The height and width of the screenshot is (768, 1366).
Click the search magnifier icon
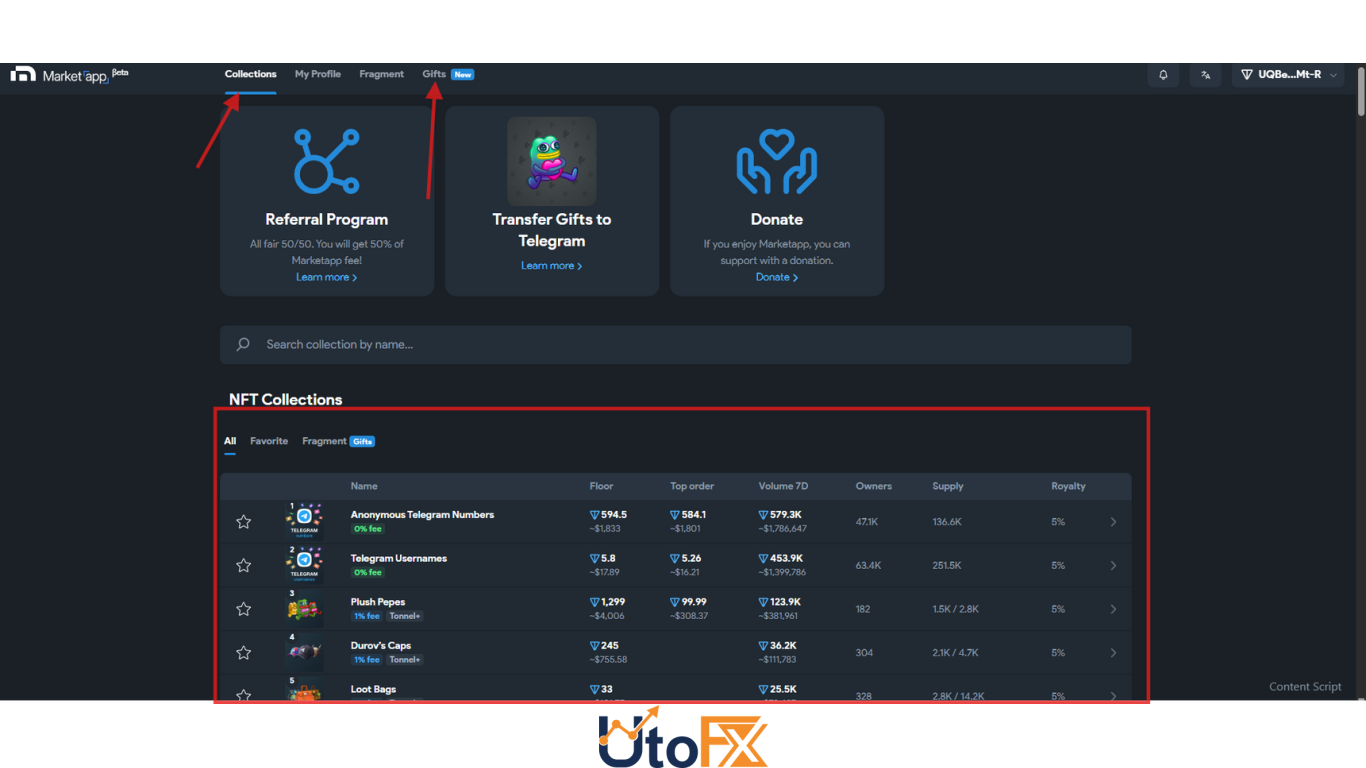coord(243,344)
